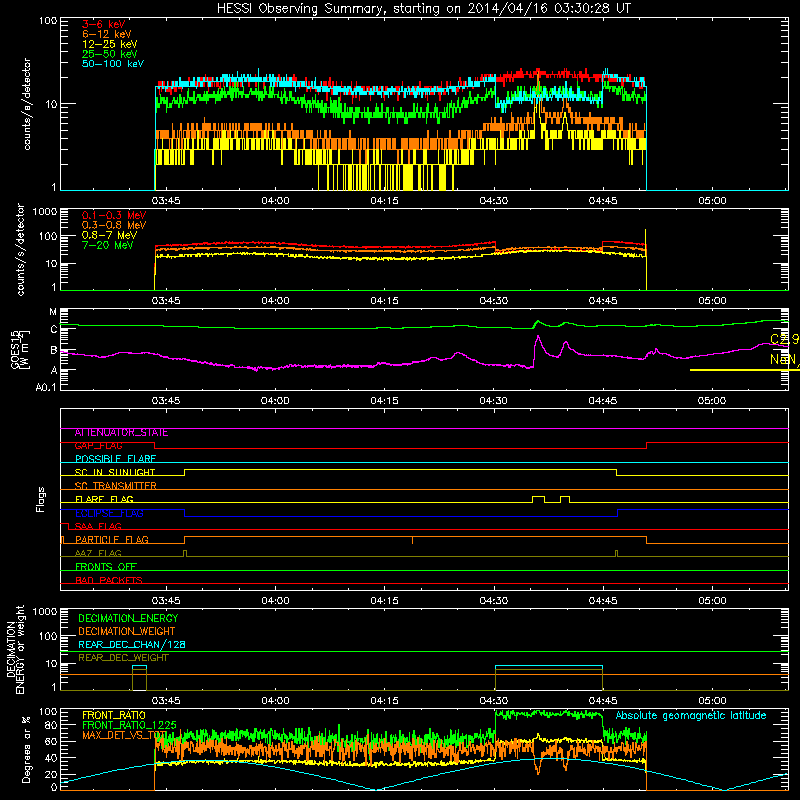Click the tallest magenta GOES peak after 04:30
The height and width of the screenshot is (800, 800).
[x=537, y=337]
